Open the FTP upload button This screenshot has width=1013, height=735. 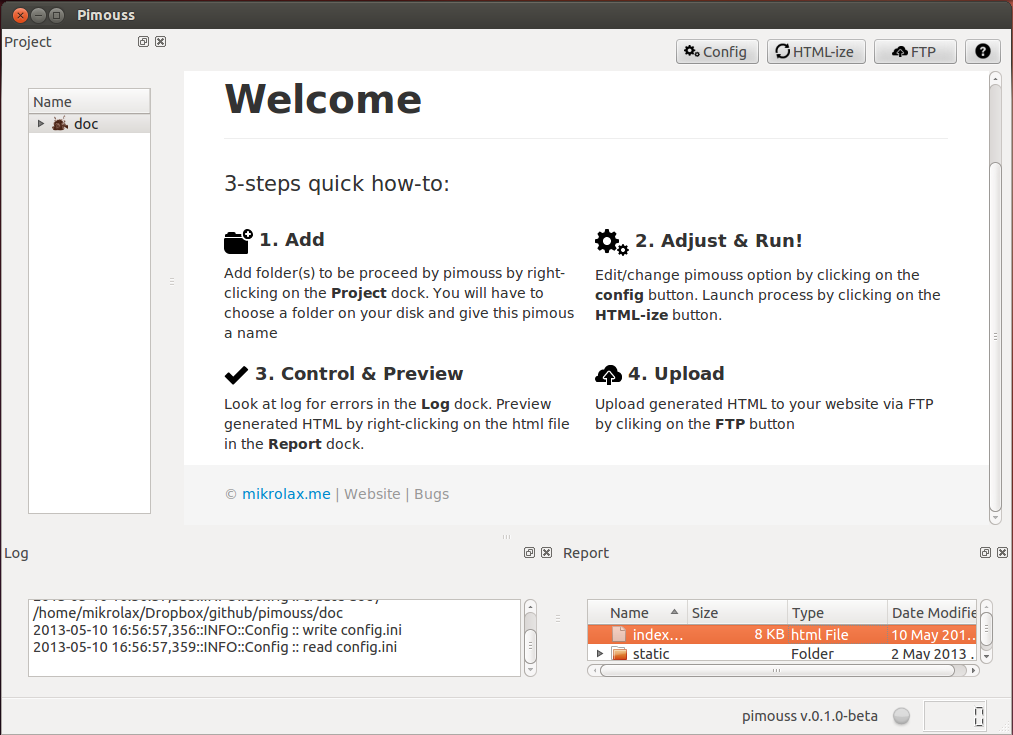914,52
